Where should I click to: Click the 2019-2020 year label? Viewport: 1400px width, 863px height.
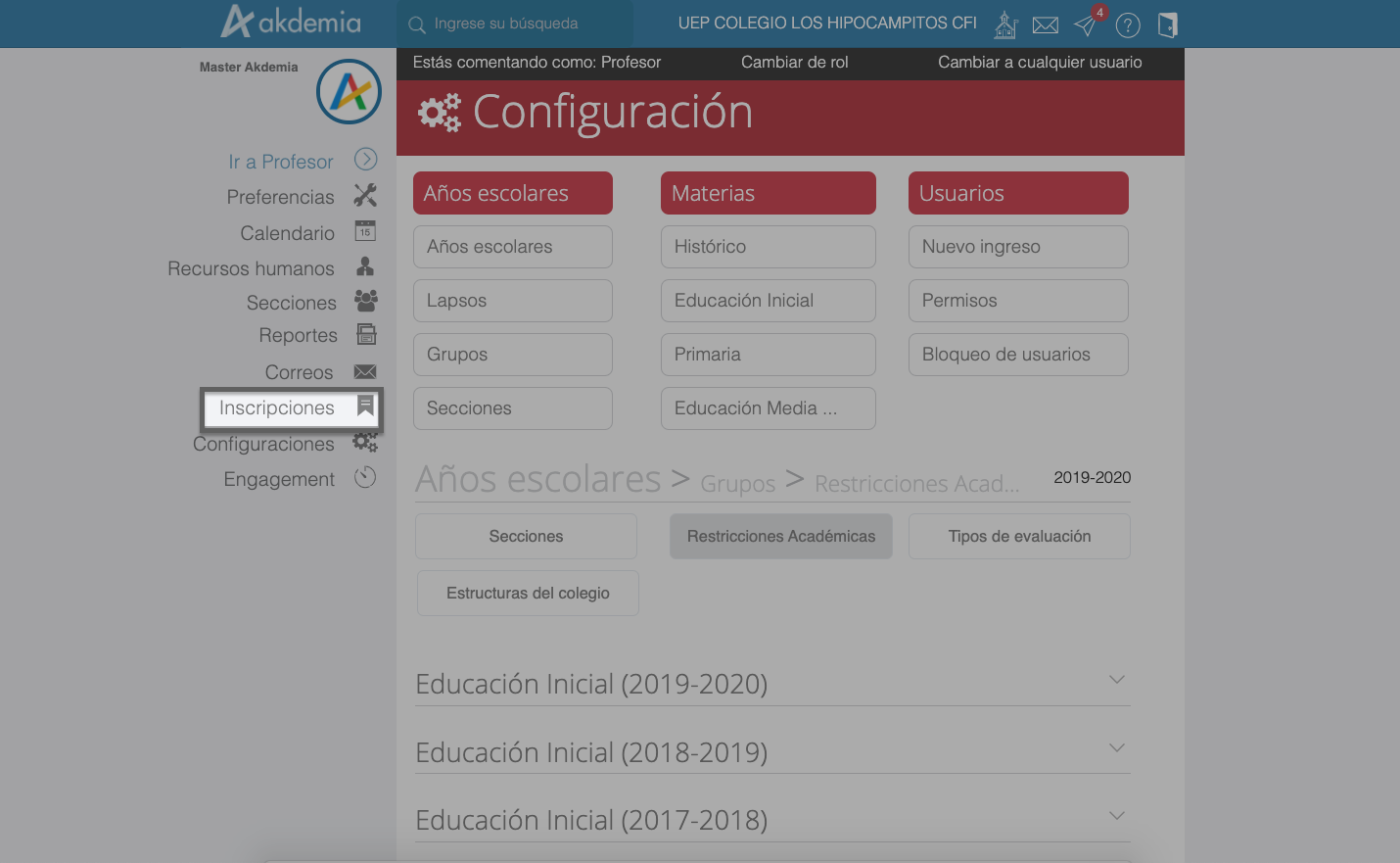click(1092, 478)
